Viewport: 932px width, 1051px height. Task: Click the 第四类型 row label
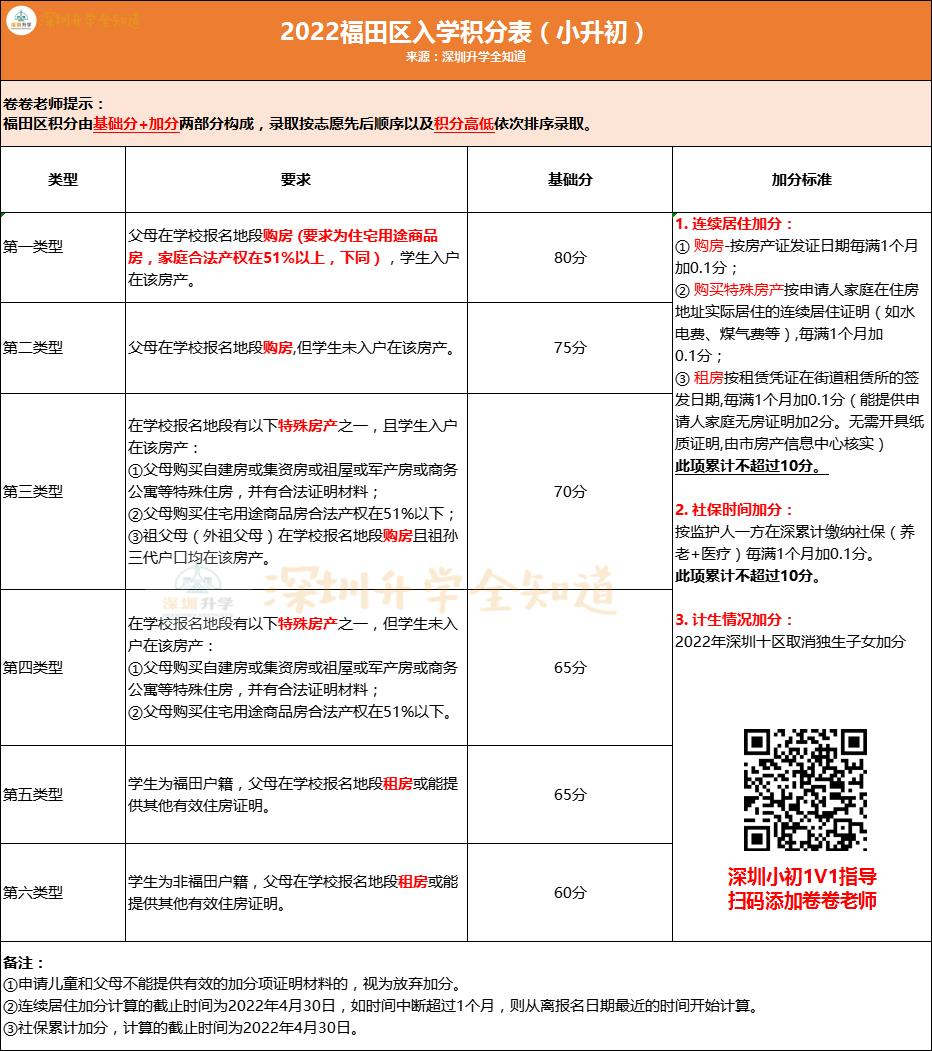tap(33, 668)
